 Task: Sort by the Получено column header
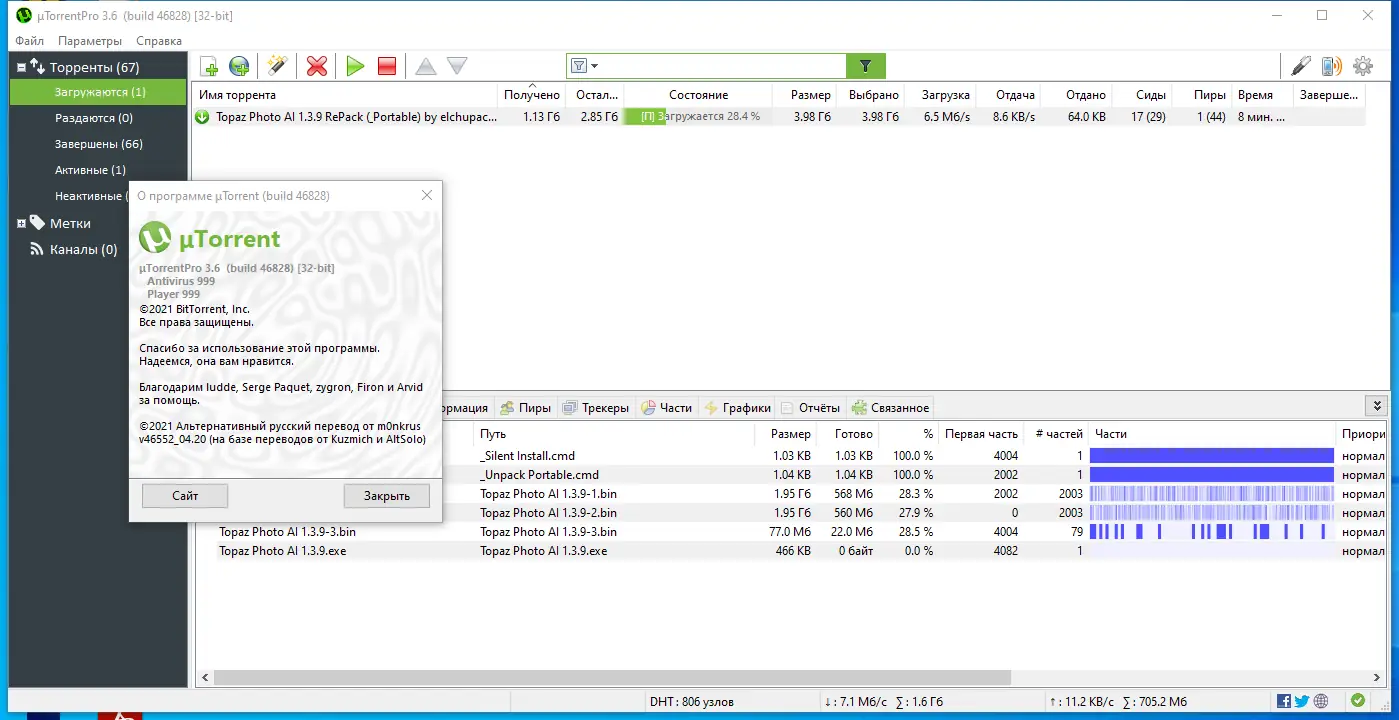tap(532, 95)
